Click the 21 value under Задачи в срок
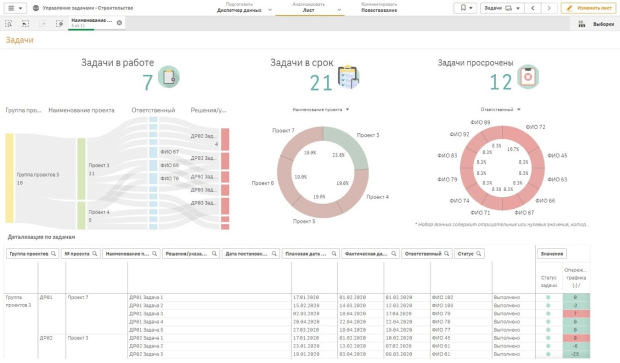620x363 pixels. click(321, 83)
